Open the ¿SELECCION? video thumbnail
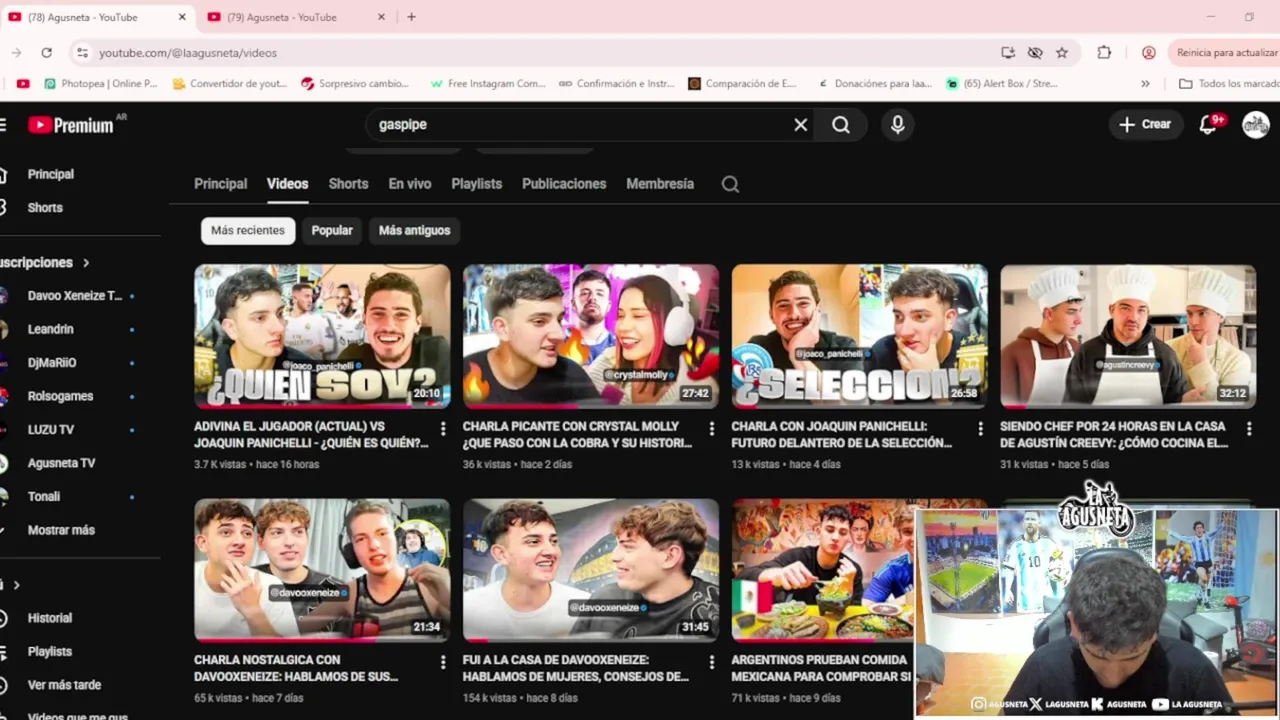This screenshot has height=720, width=1280. click(x=860, y=336)
